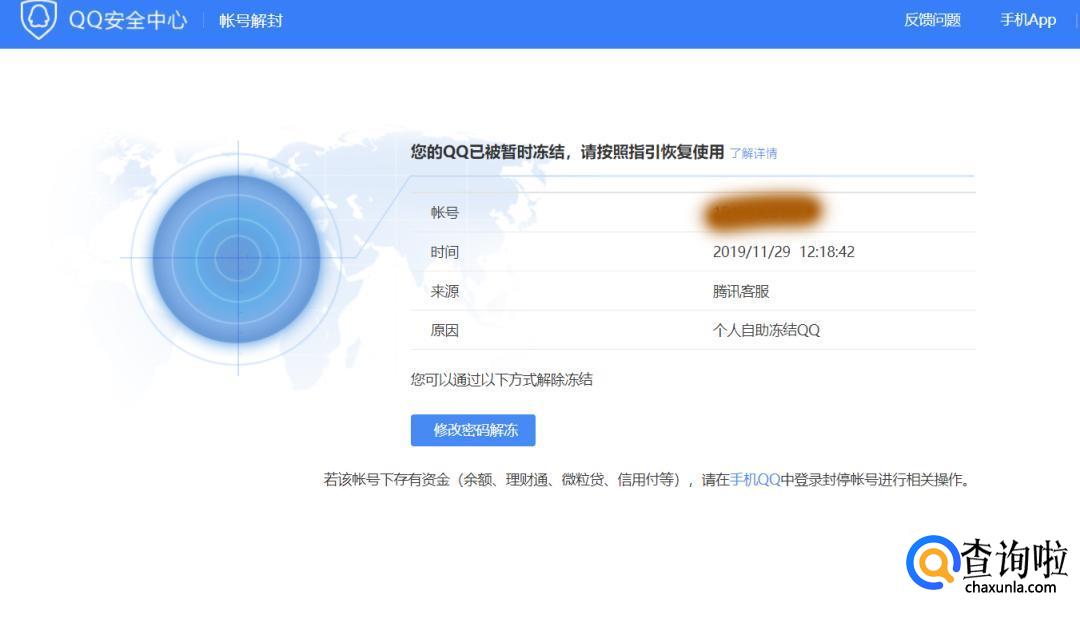Screen dimensions: 1080x618
Task: Click the blue radar circle graphic
Action: pos(237,259)
